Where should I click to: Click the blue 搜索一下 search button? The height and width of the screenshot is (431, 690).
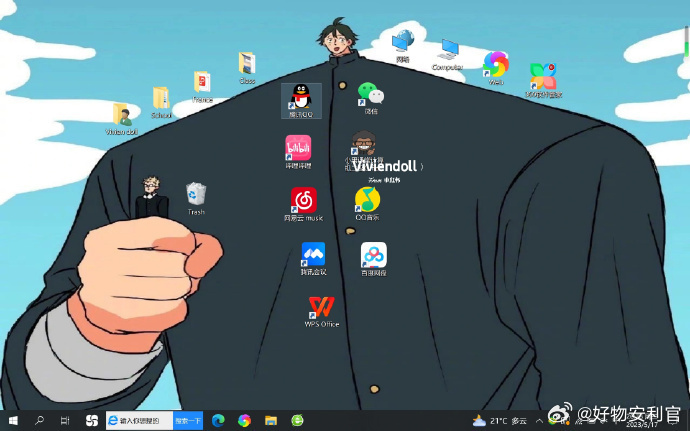[188, 421]
